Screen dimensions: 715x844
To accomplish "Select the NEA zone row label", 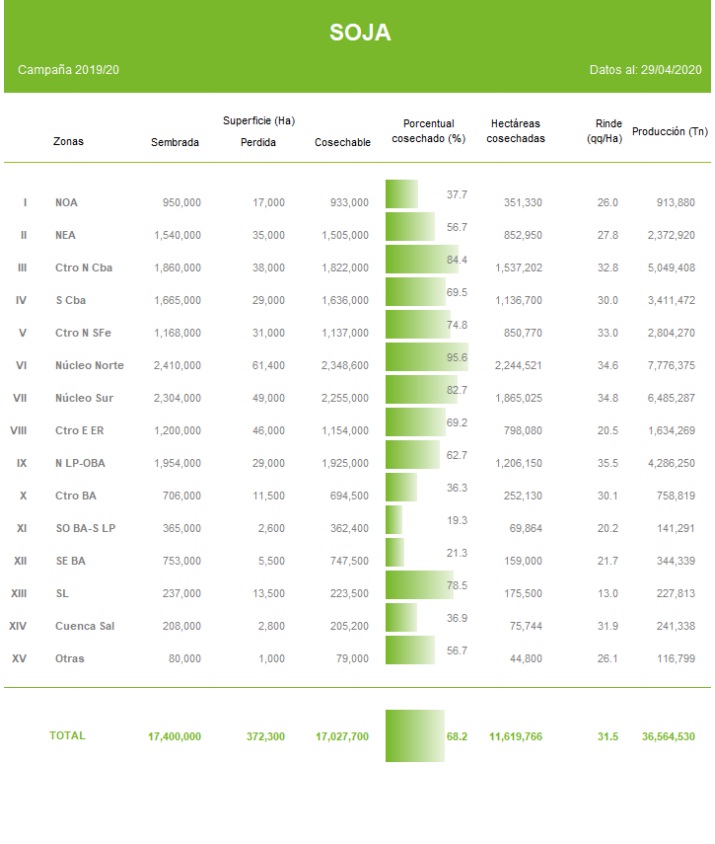I will click(66, 235).
